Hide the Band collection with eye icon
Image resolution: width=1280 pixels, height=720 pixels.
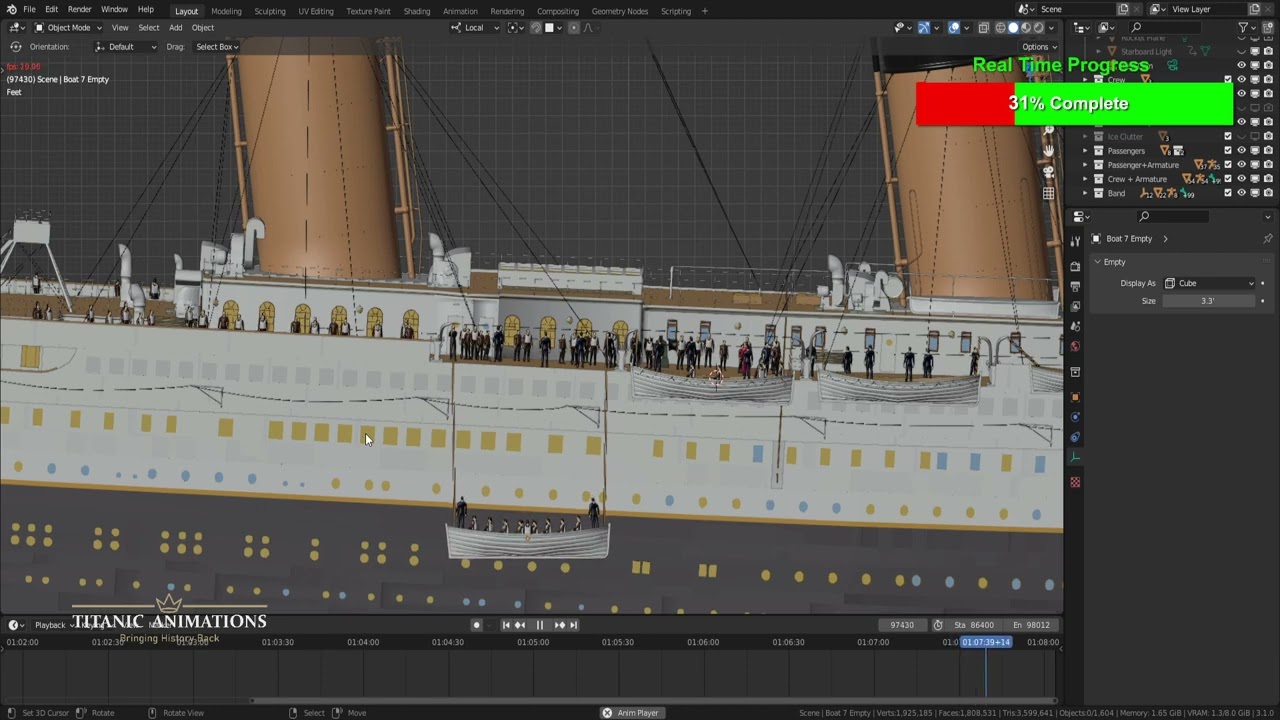[1242, 193]
